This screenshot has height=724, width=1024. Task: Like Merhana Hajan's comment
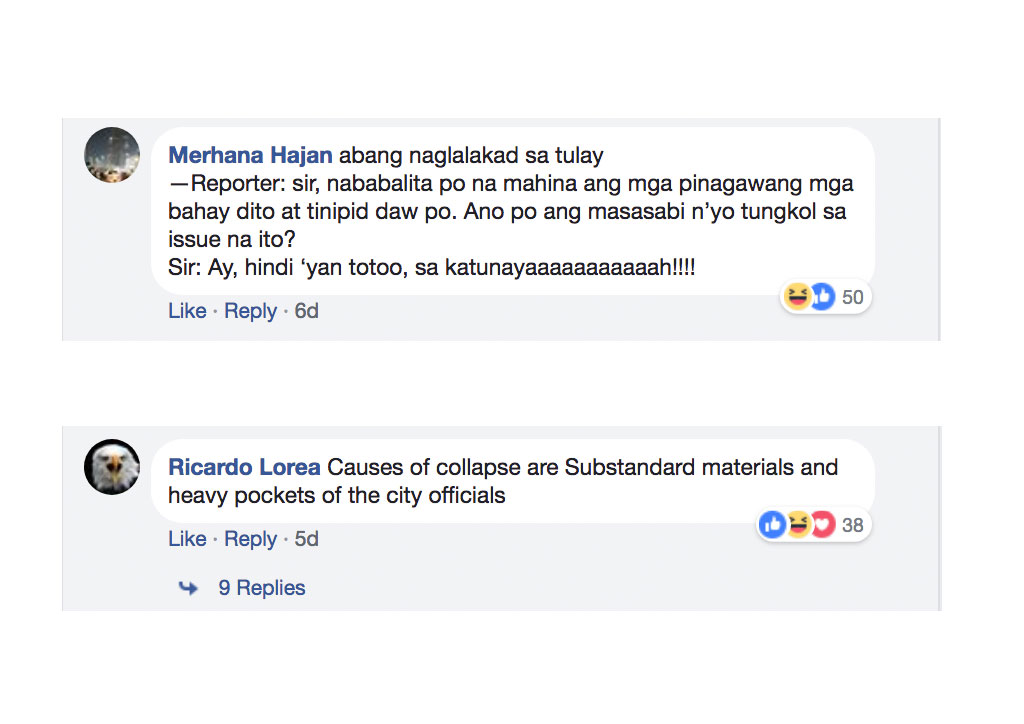point(187,311)
